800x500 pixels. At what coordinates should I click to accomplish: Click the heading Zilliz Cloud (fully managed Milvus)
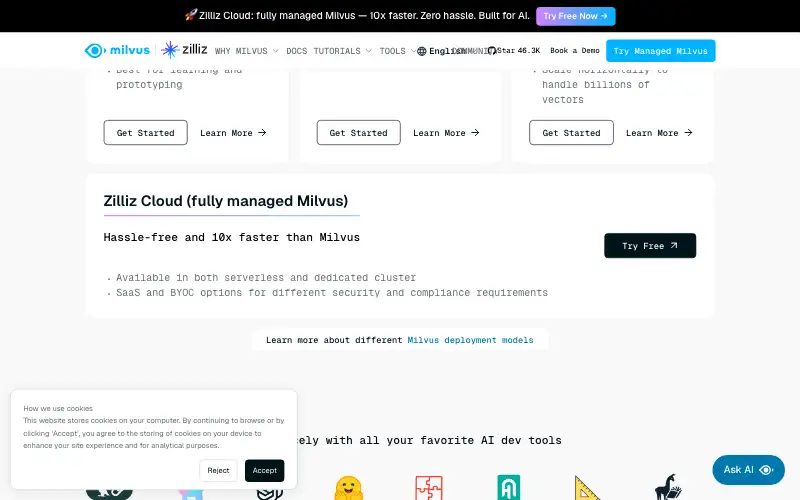point(226,201)
